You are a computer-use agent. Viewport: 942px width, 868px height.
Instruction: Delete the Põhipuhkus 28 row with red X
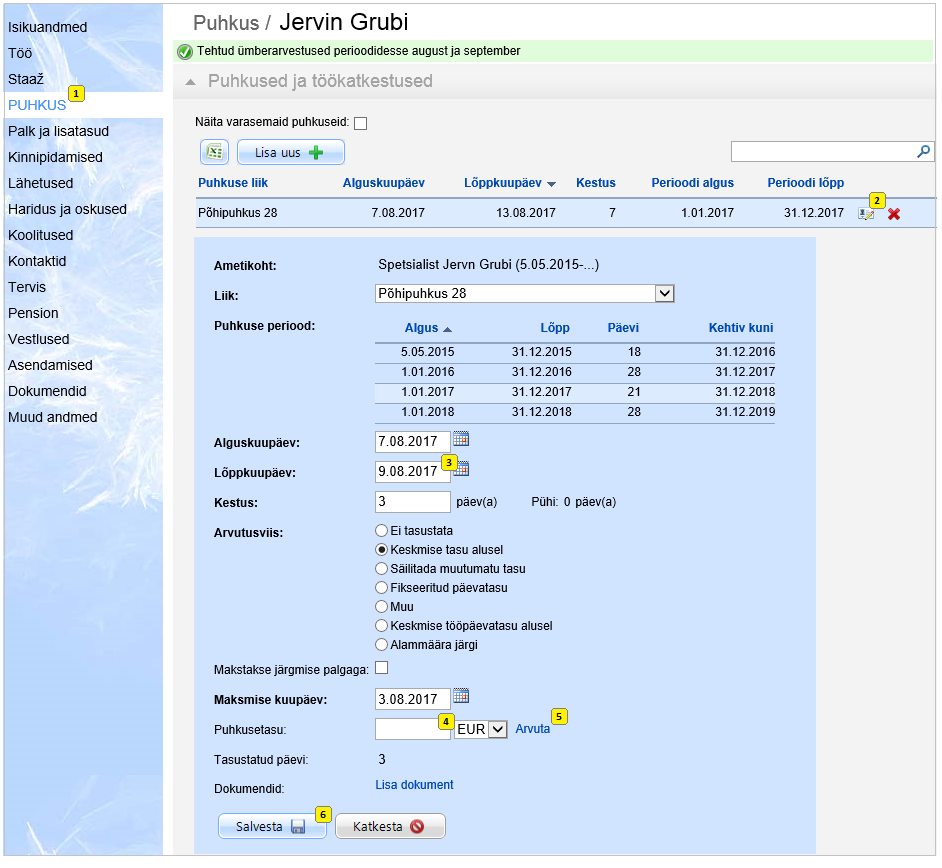tap(894, 214)
